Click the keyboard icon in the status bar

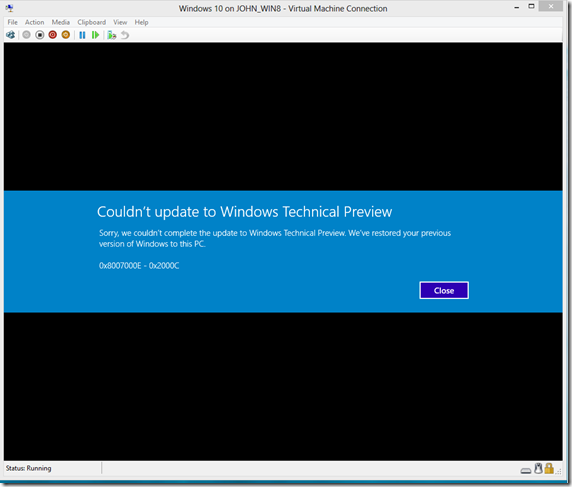(526, 471)
